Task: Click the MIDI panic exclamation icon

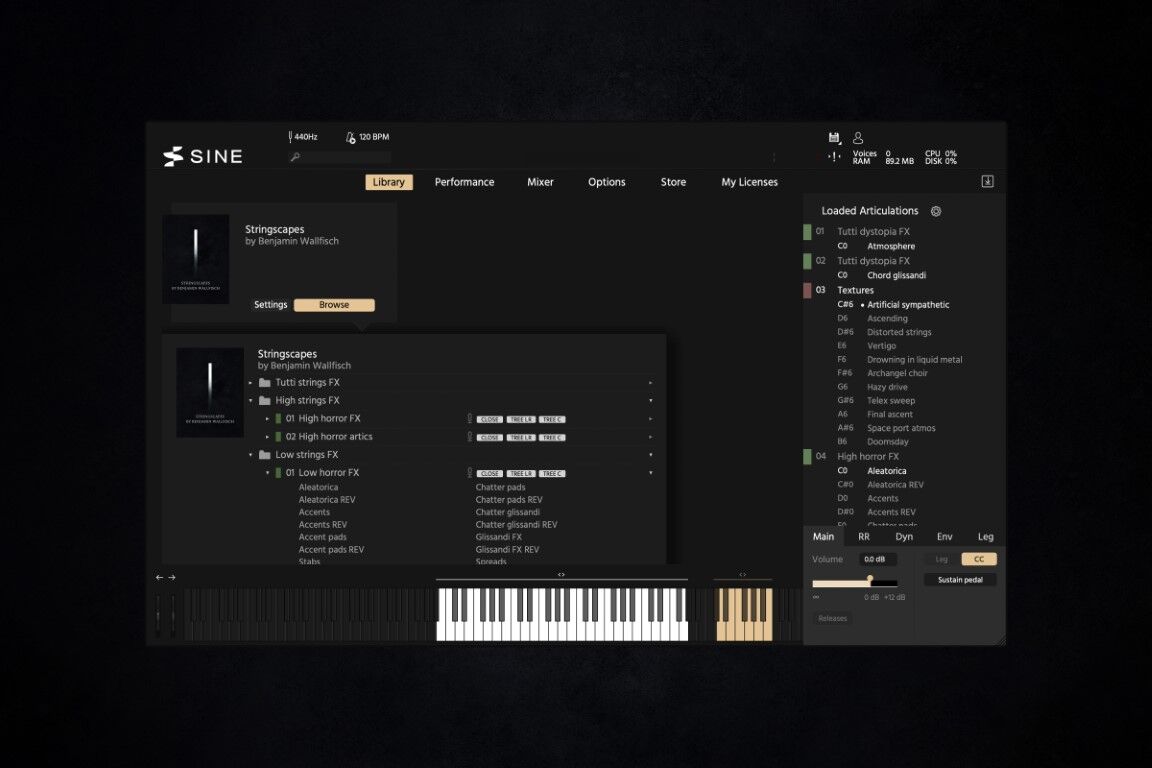Action: [x=834, y=156]
